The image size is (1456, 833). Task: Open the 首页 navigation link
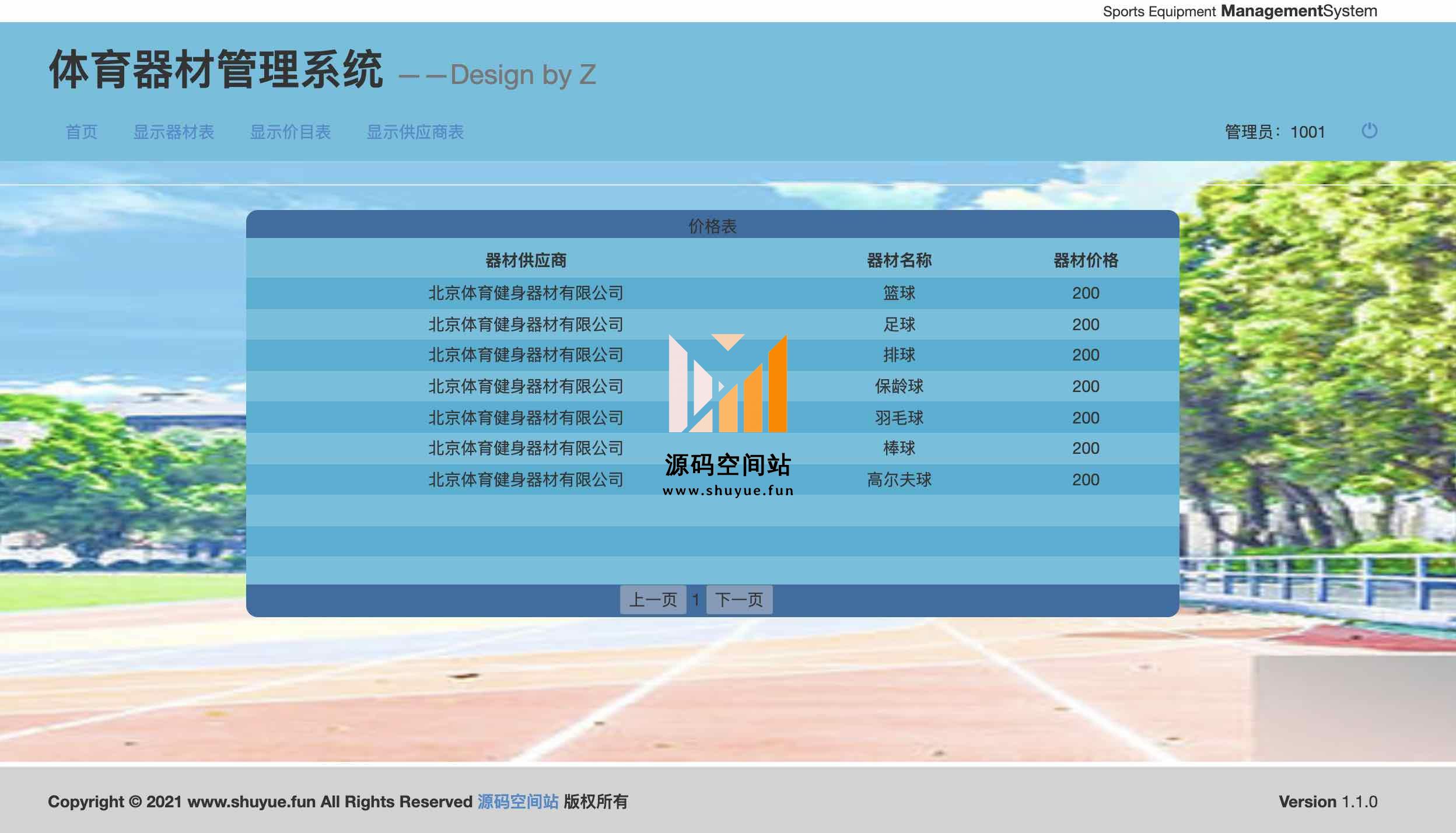pos(82,132)
